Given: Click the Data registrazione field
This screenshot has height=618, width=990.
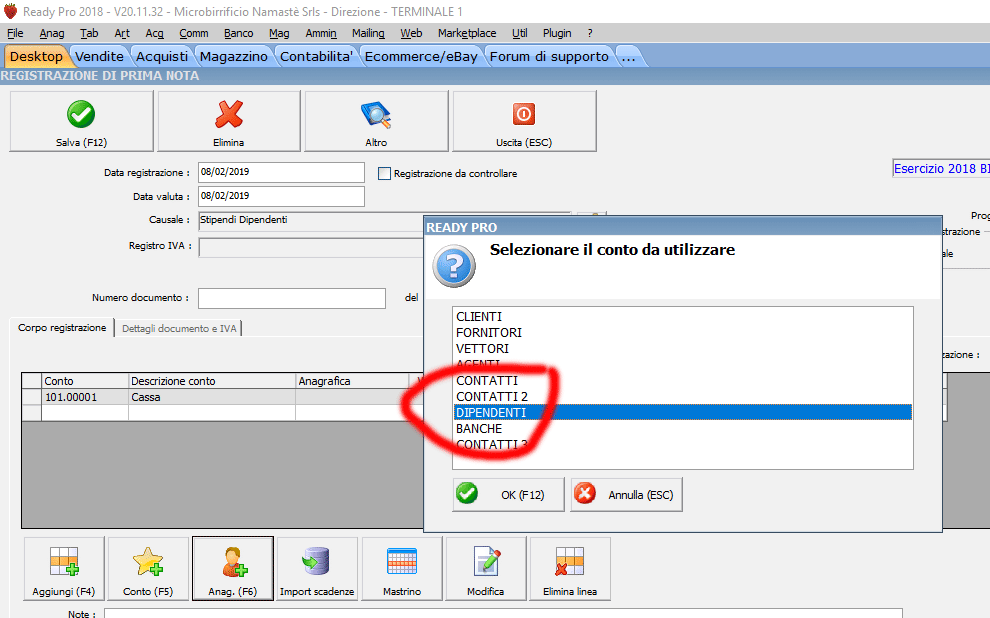Looking at the screenshot, I should click(x=281, y=172).
